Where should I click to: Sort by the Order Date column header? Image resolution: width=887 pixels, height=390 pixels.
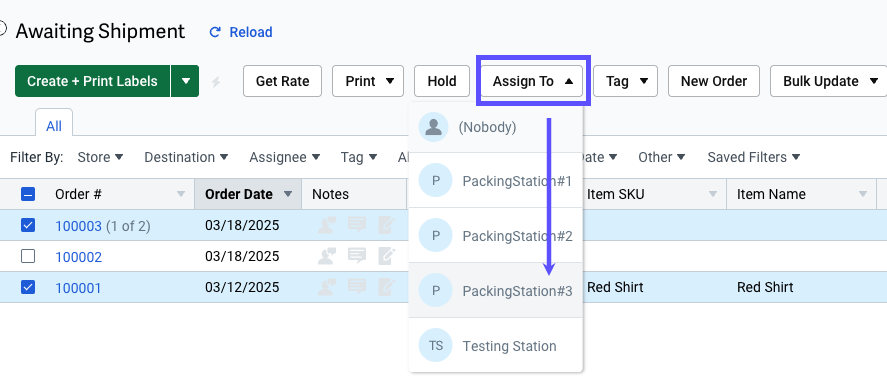248,194
